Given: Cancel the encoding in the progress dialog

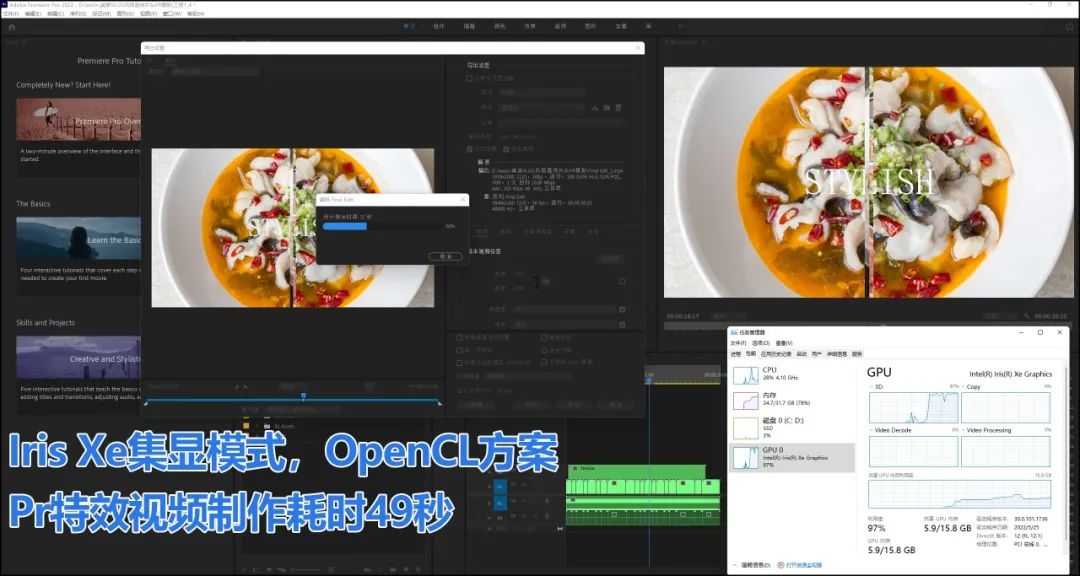Looking at the screenshot, I should click(x=446, y=256).
